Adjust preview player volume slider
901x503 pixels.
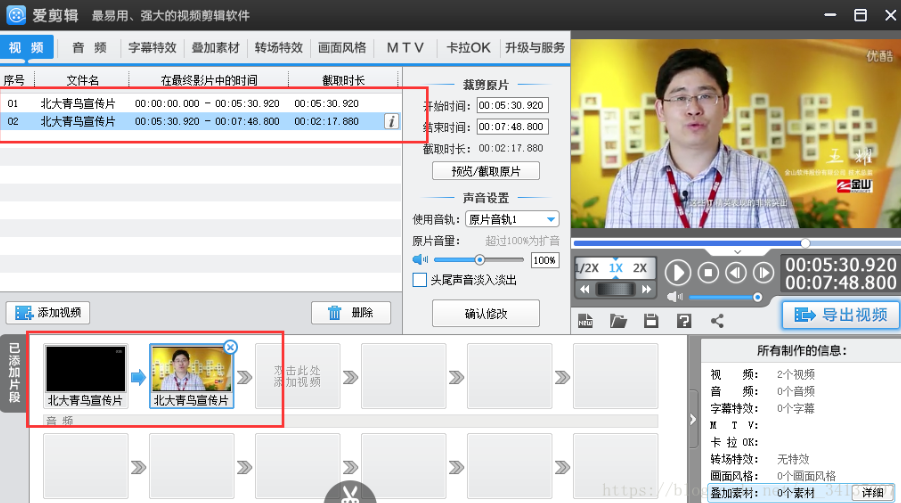[x=757, y=297]
